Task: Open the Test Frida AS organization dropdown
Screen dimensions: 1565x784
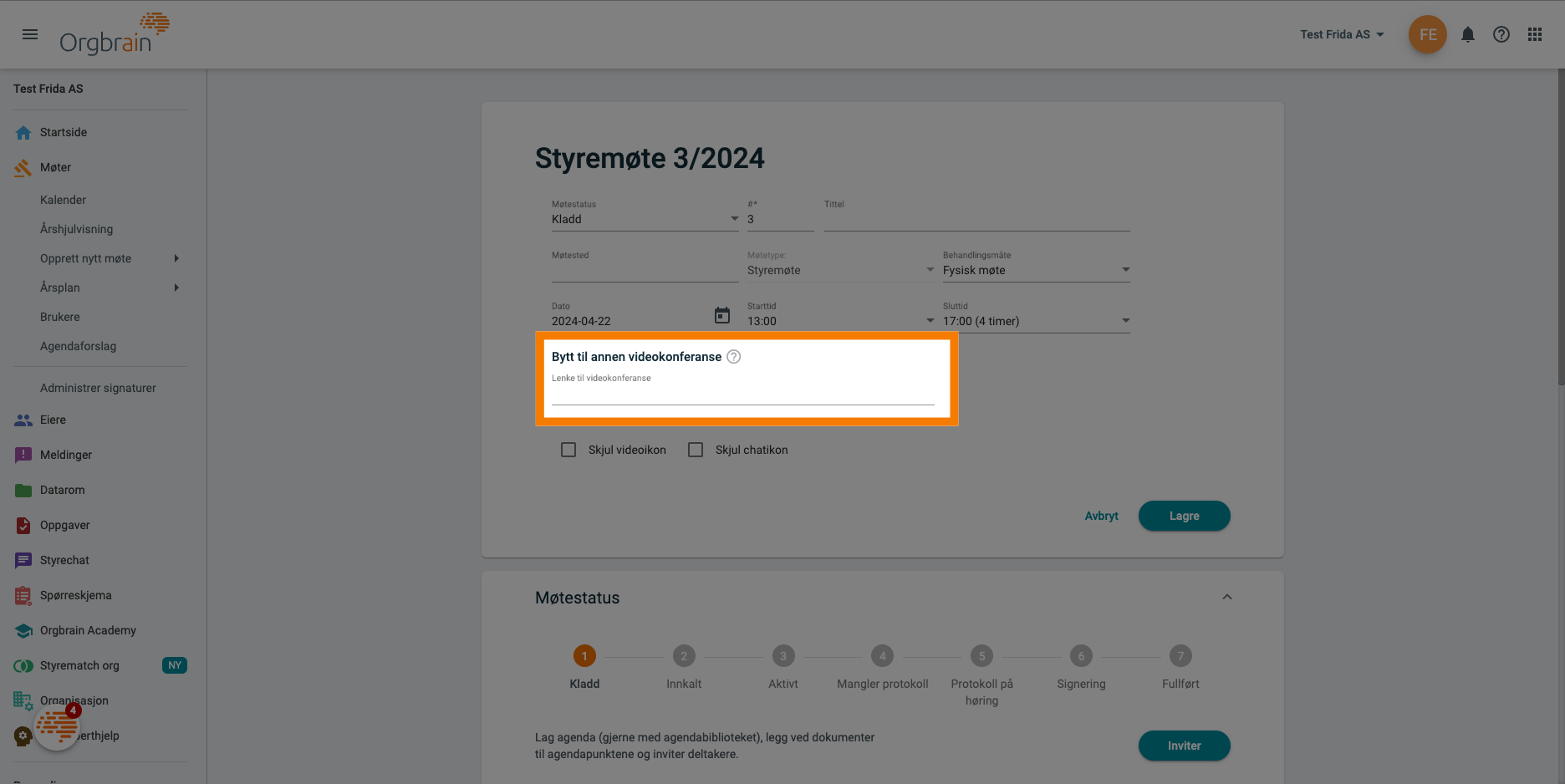Action: [1342, 34]
